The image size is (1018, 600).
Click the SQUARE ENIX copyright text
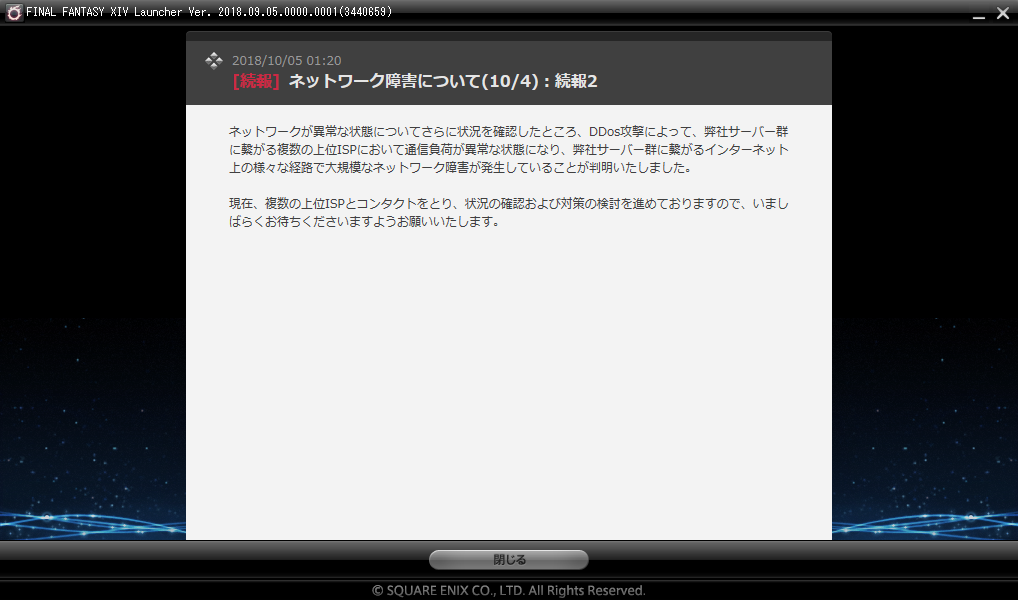click(508, 590)
